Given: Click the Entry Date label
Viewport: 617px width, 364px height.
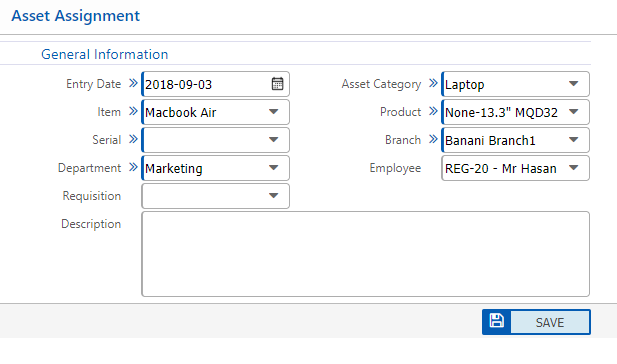Looking at the screenshot, I should (x=93, y=84).
